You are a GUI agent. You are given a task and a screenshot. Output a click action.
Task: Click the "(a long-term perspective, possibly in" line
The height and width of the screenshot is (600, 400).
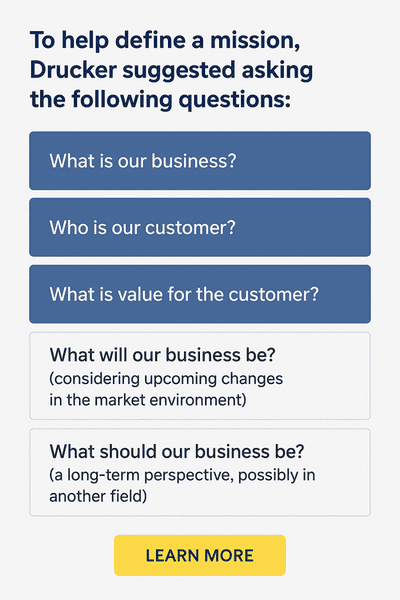coord(182,475)
